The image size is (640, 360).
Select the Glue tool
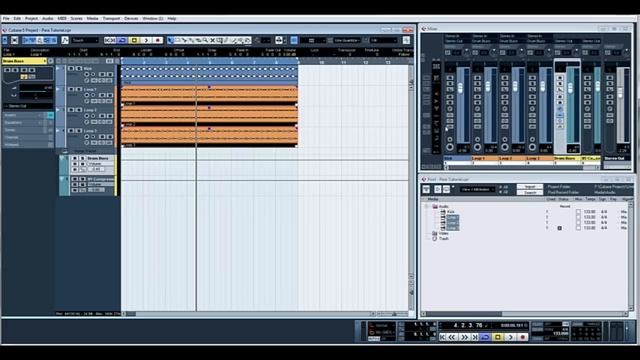click(x=191, y=40)
